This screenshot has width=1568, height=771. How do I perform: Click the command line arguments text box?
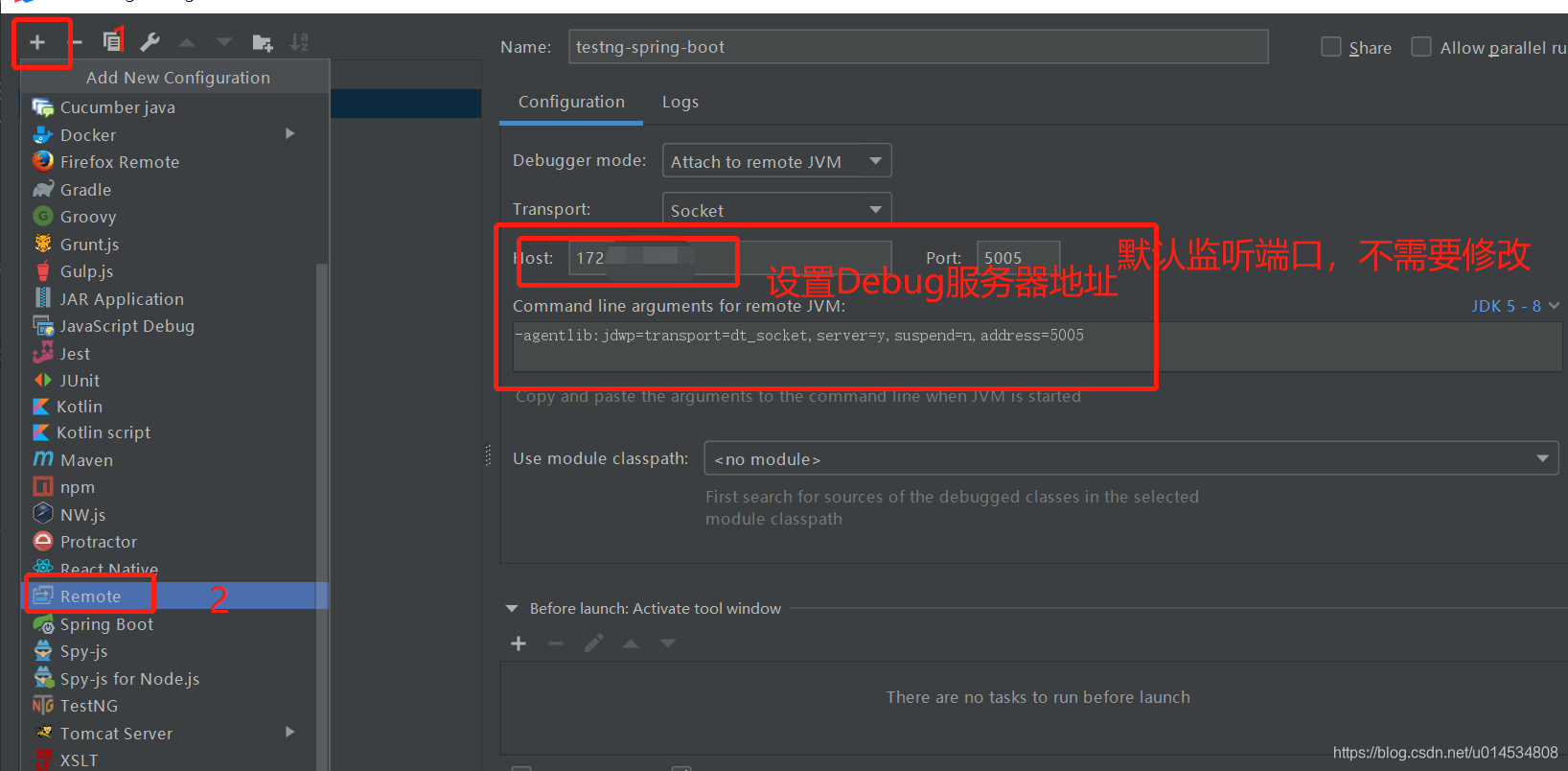1037,347
